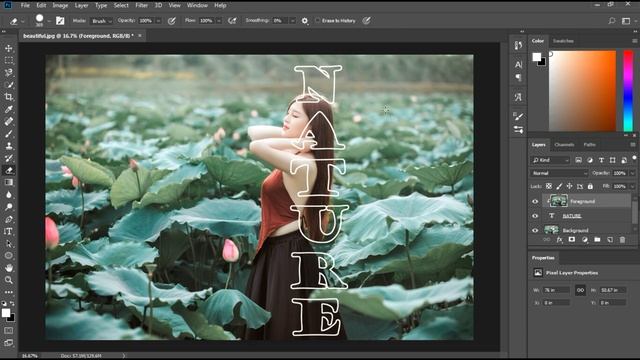
Task: Open the brush settings panel button
Action: tap(60, 21)
